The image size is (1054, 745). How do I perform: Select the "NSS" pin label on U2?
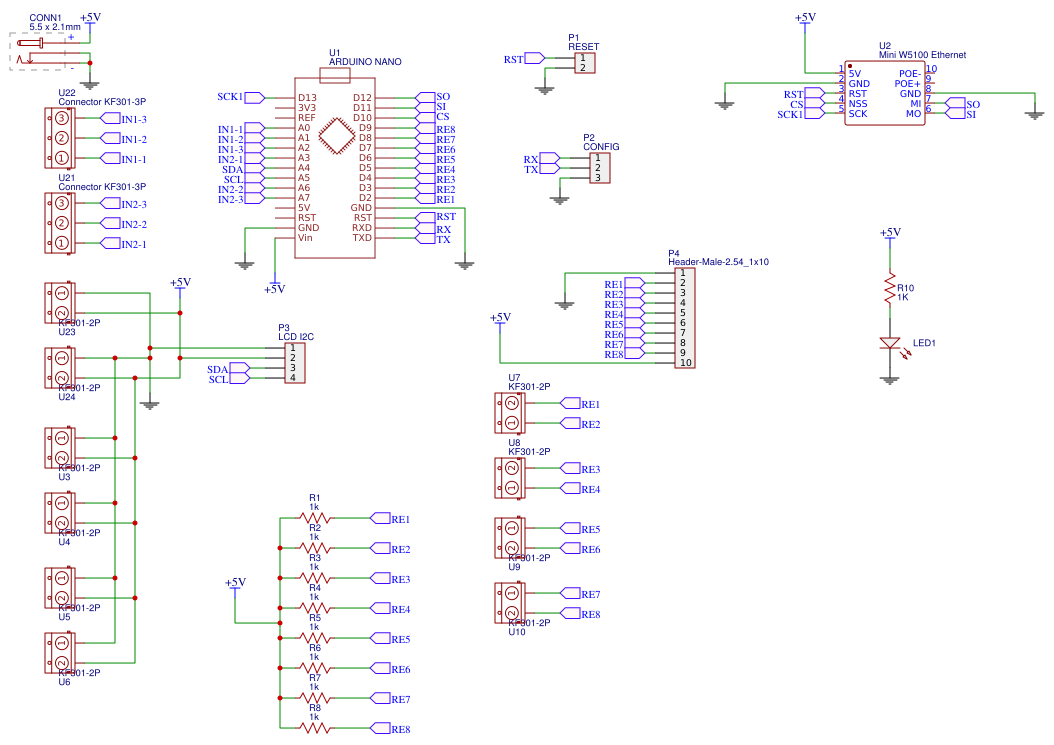coord(858,104)
